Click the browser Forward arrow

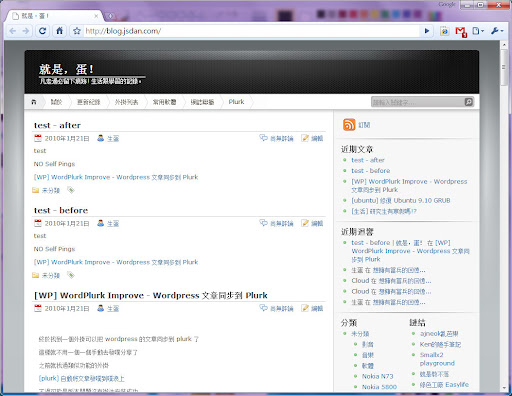click(26, 31)
